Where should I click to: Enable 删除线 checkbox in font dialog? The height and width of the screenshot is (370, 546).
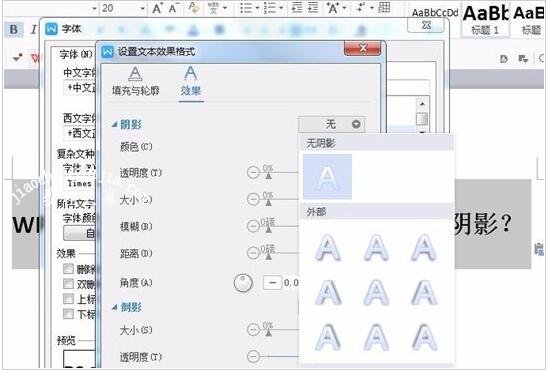68,268
